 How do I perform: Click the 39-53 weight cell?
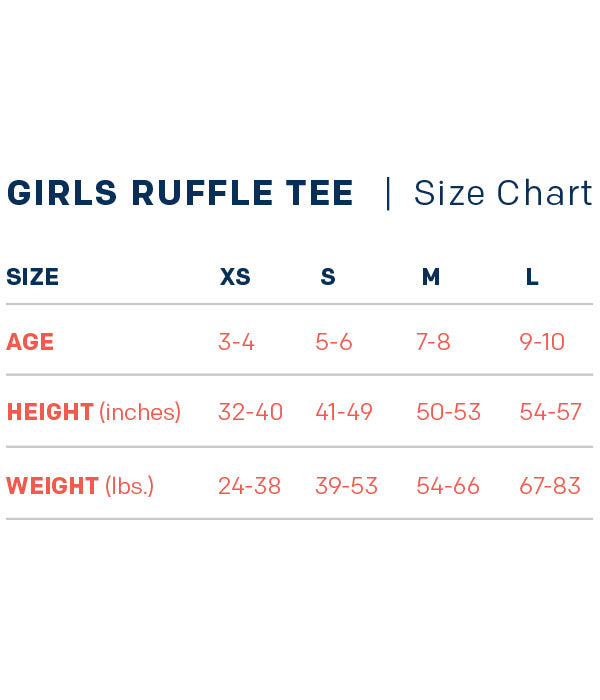click(347, 486)
